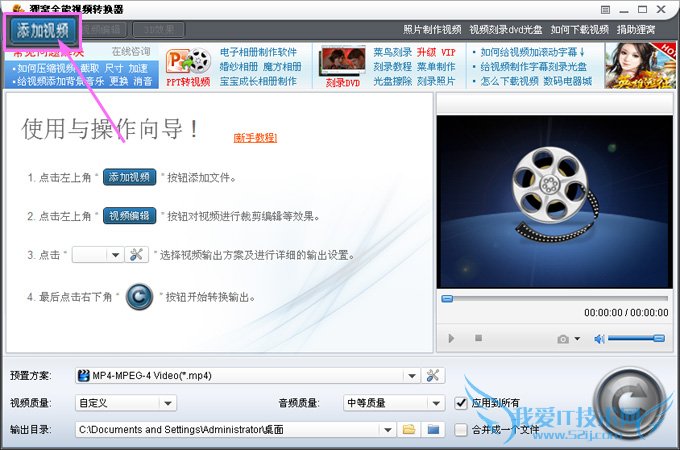Enable the 合并成一个文件 checkbox
Viewport: 680px width, 450px height.
tap(461, 430)
